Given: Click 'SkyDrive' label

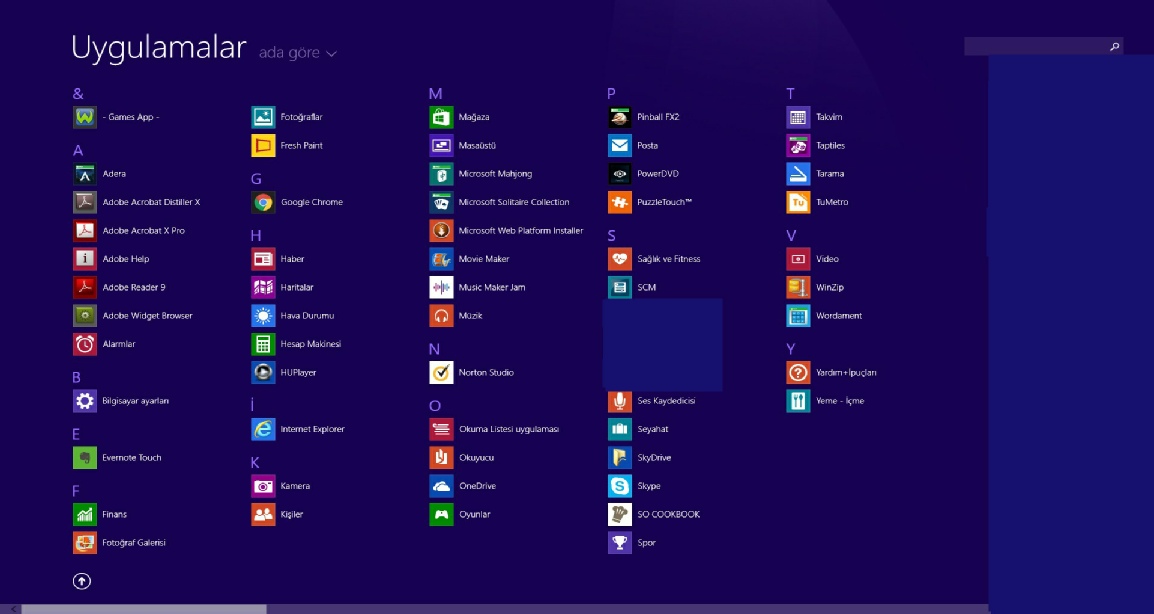Looking at the screenshot, I should point(654,458).
